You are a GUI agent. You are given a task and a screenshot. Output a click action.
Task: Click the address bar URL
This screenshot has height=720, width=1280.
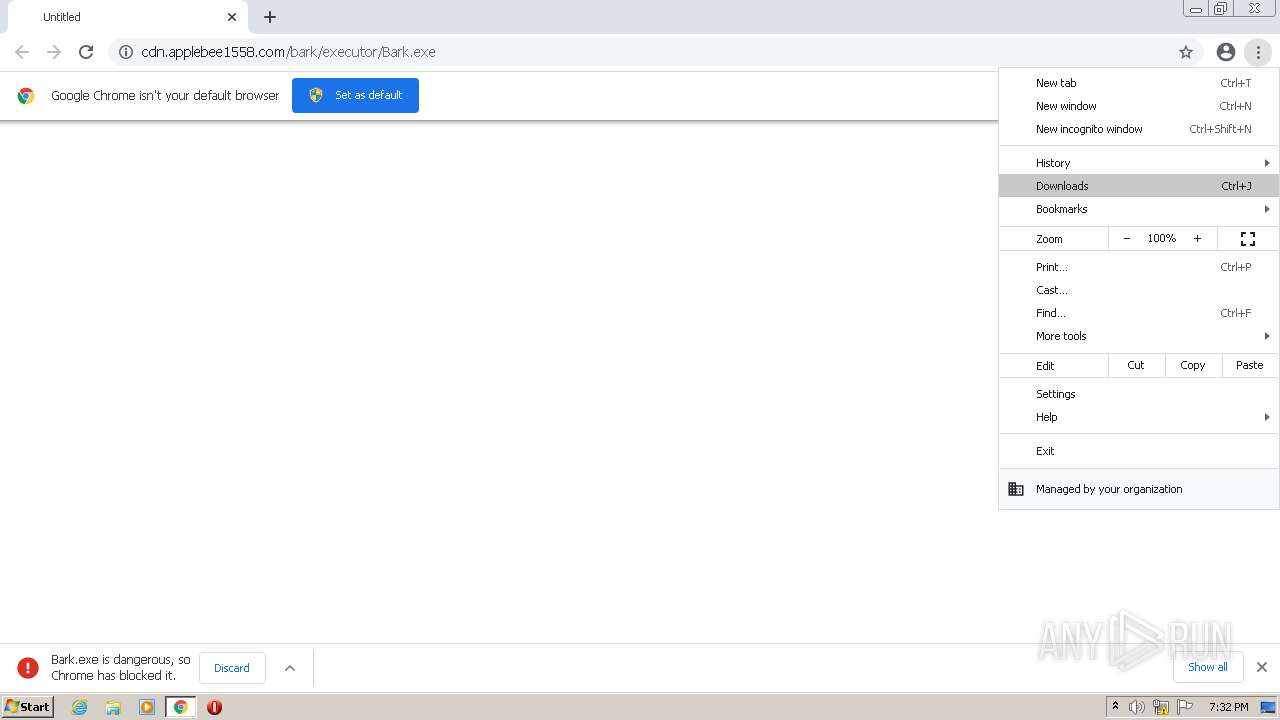tap(288, 52)
